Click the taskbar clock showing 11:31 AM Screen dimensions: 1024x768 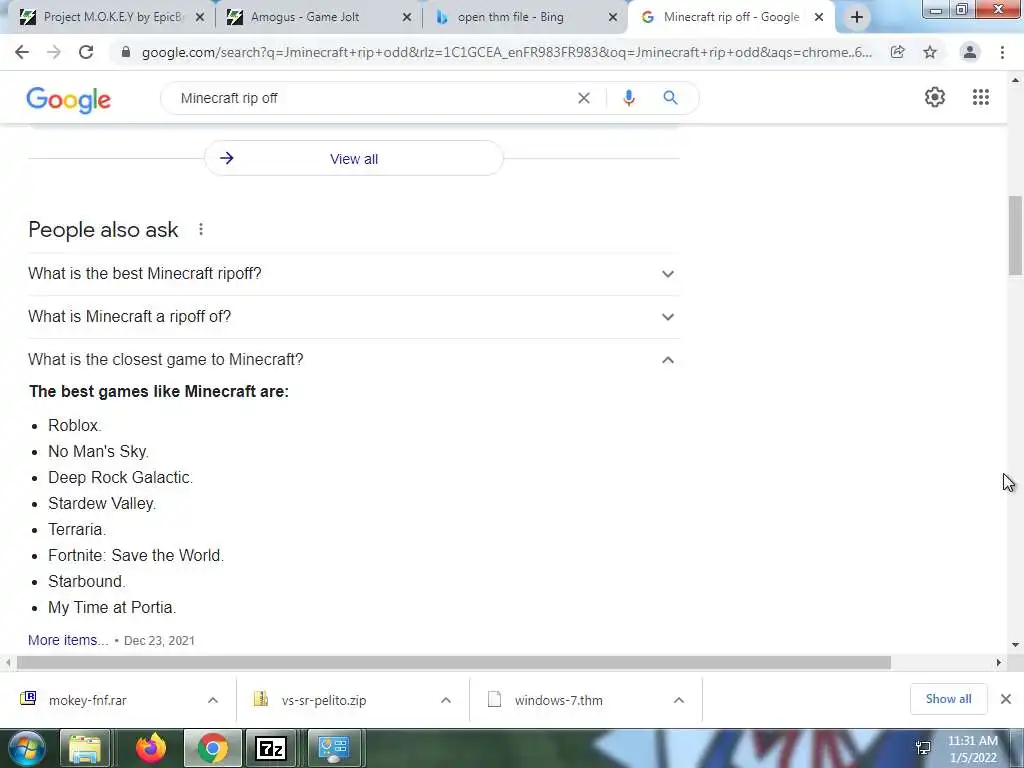[972, 748]
